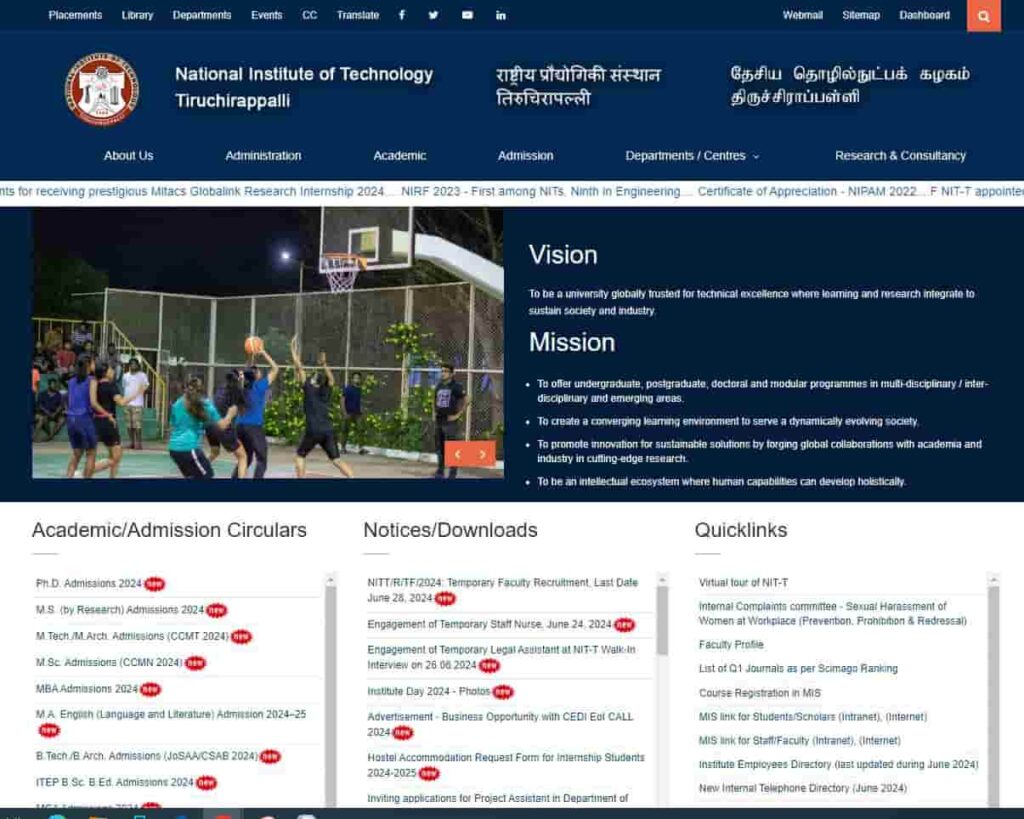Select the LinkedIn icon

(500, 15)
